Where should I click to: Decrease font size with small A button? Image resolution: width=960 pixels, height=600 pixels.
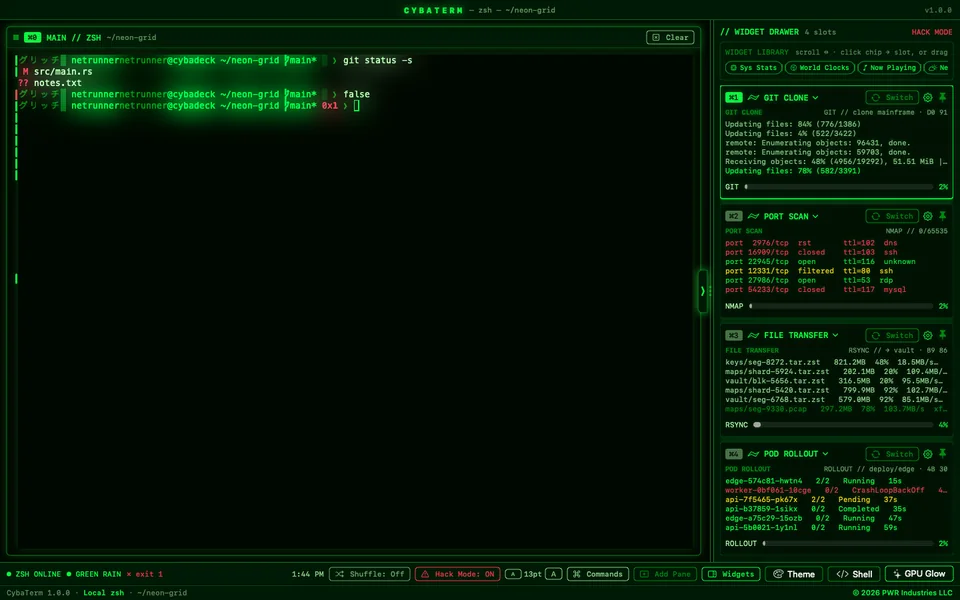click(x=513, y=574)
